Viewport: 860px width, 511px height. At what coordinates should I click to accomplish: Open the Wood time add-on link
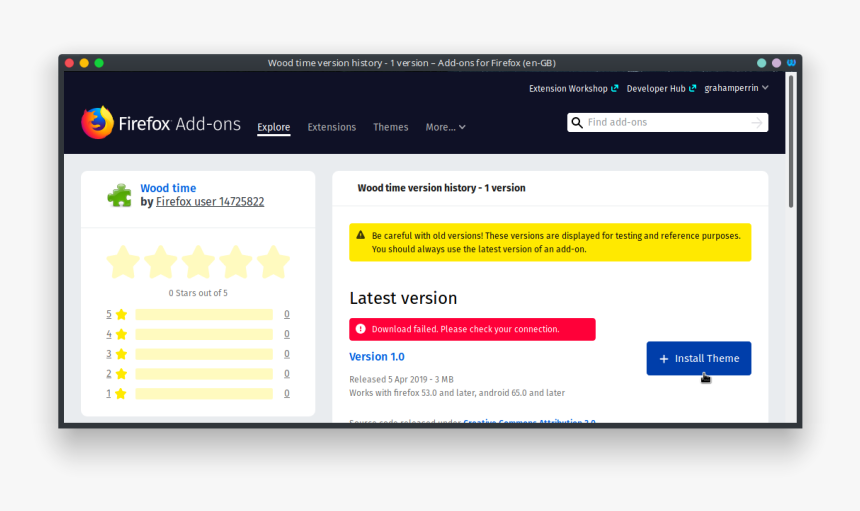pos(168,188)
